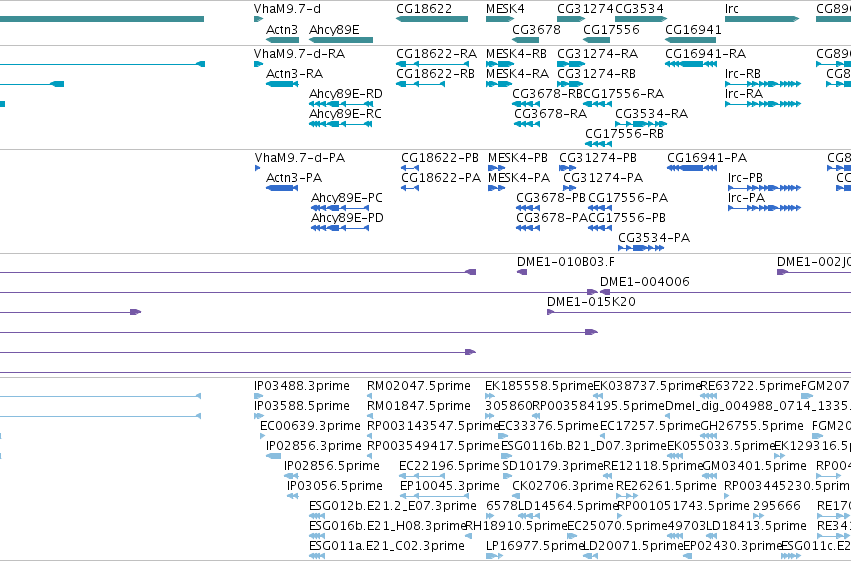Viewport: 851px width, 561px height.
Task: Select the RM02047.5prime EST
Action: click(x=370, y=396)
